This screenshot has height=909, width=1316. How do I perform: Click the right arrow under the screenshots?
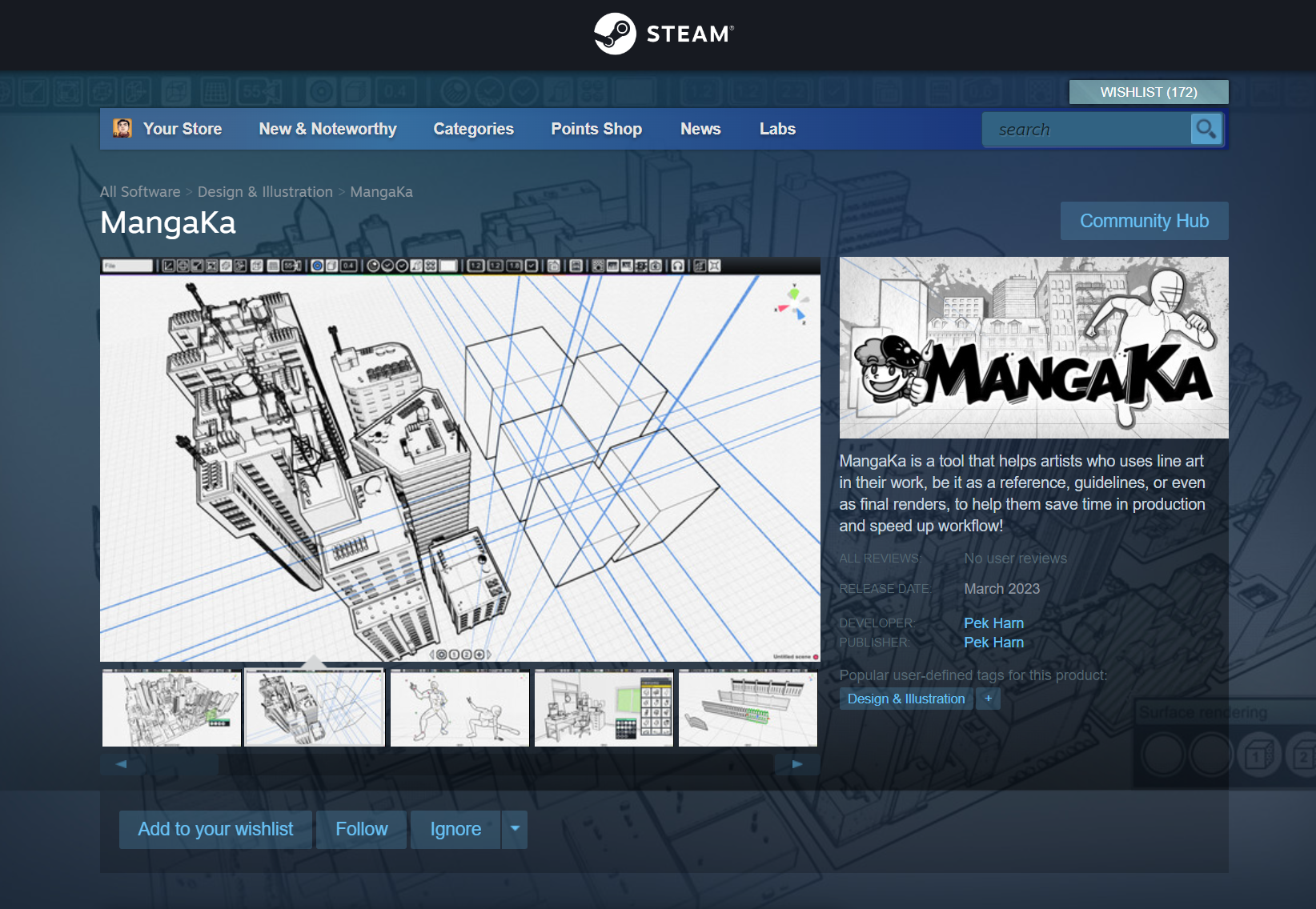[x=795, y=764]
